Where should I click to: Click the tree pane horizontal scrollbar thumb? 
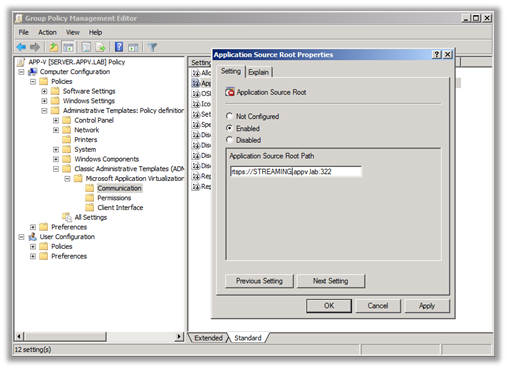point(65,336)
